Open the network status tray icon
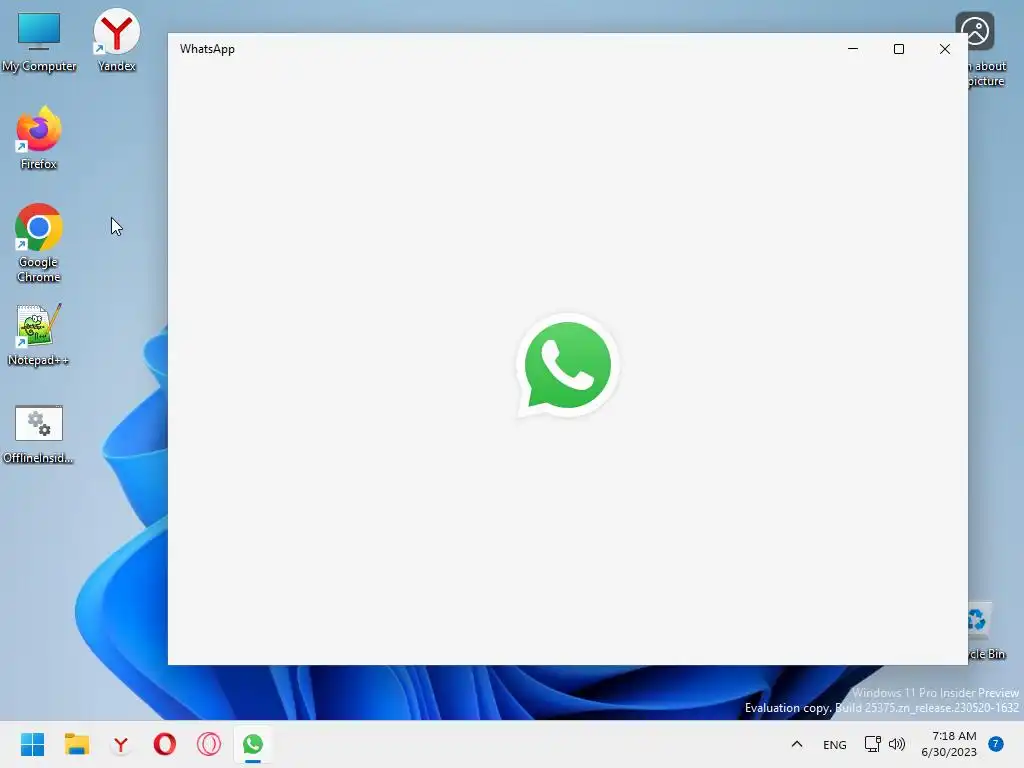Screen dimensions: 1024x768 (x=872, y=744)
